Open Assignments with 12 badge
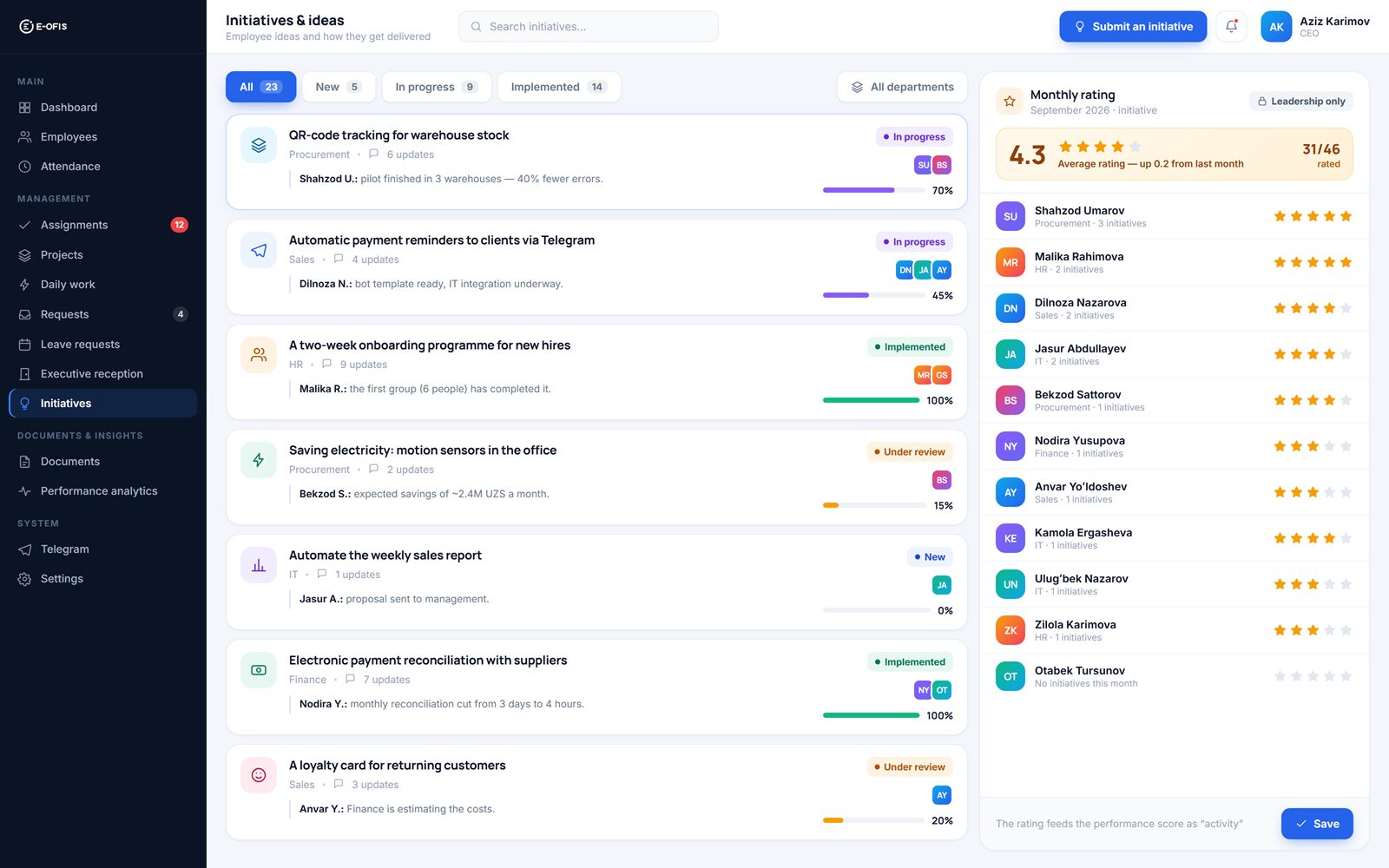Viewport: 1389px width, 868px height. (103, 225)
